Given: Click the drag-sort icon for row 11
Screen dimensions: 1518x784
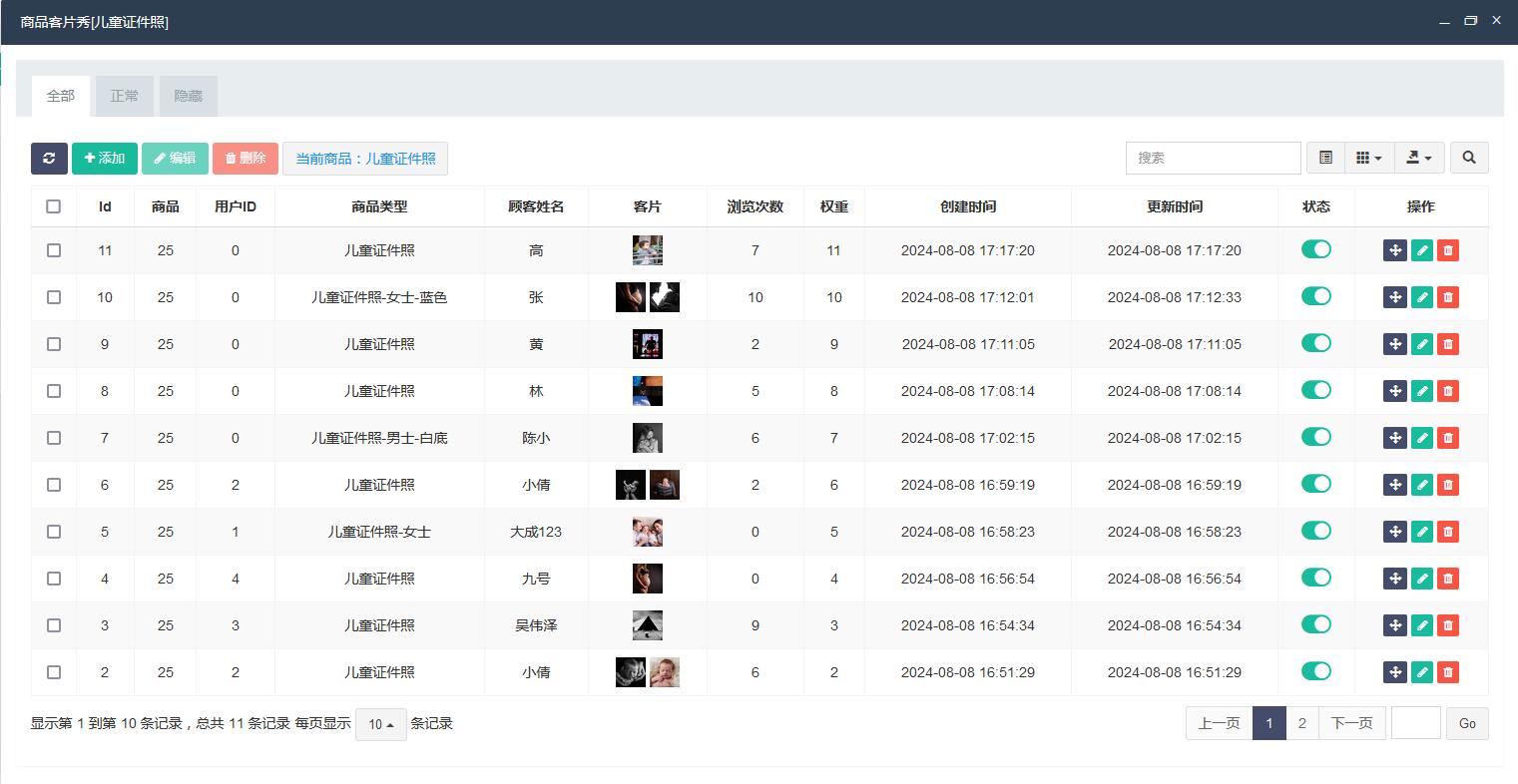Looking at the screenshot, I should (1394, 250).
